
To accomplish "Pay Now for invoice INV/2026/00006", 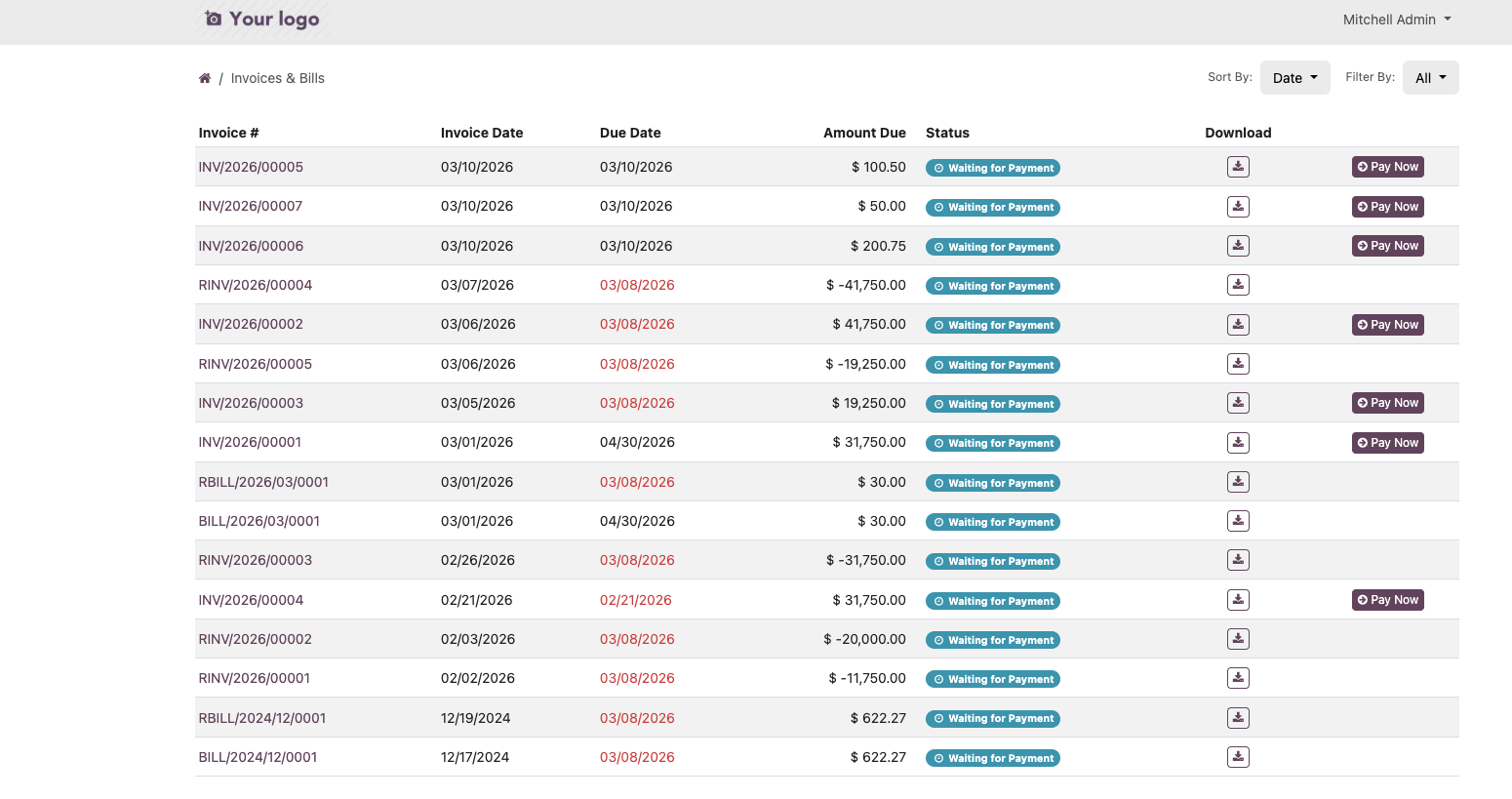I will 1388,246.
